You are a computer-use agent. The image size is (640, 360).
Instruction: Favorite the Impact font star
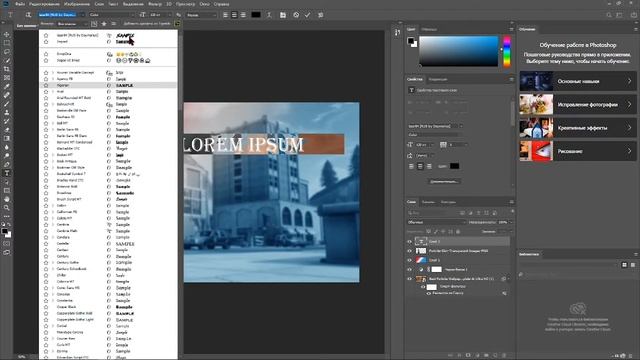pyautogui.click(x=46, y=42)
